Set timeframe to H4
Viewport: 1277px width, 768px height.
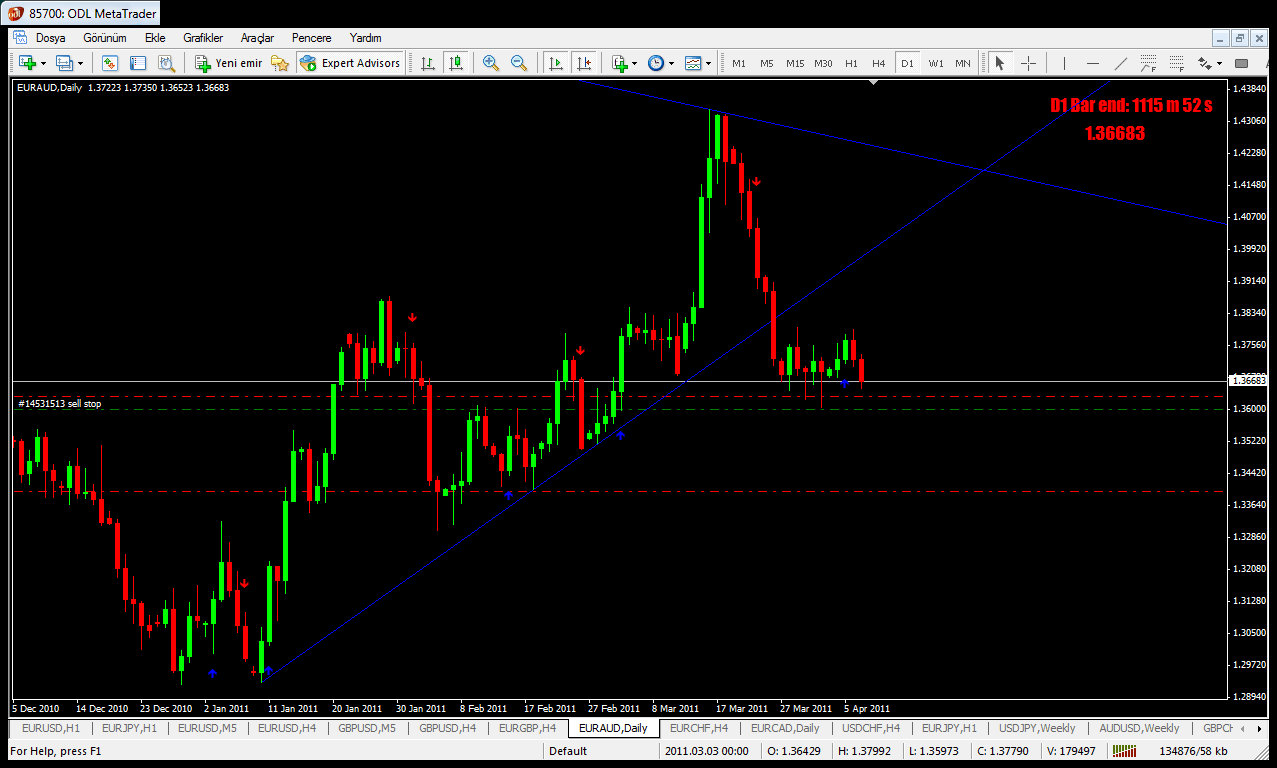click(878, 63)
